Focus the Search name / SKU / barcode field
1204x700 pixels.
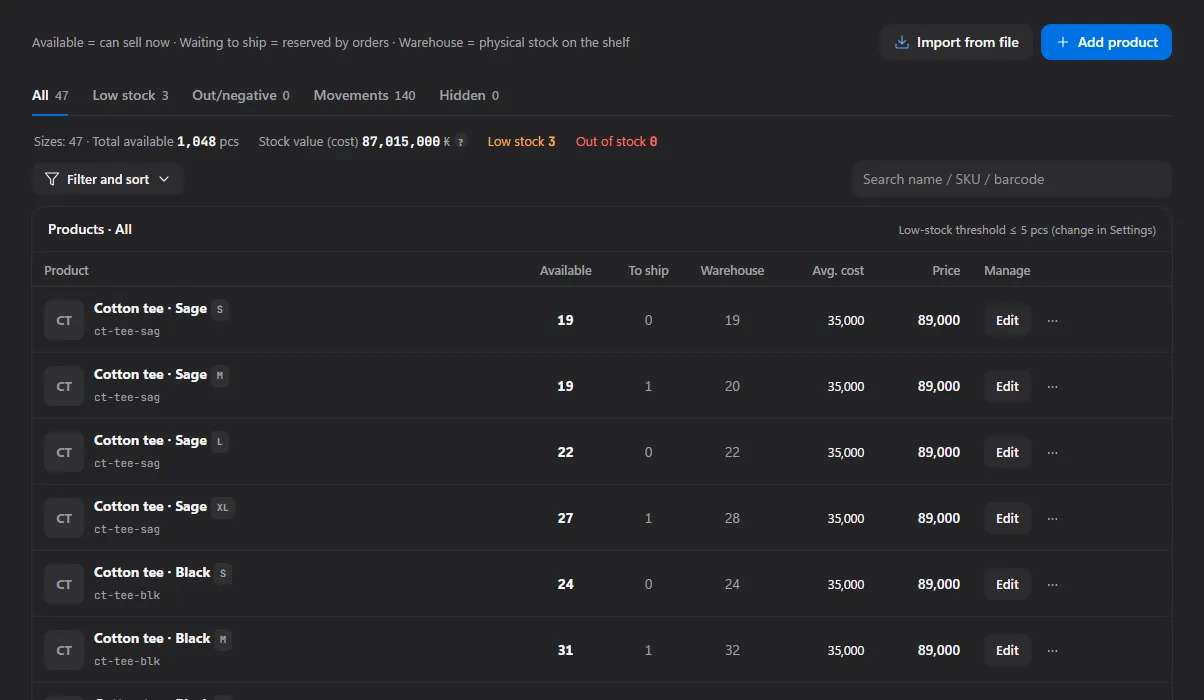coord(1011,179)
